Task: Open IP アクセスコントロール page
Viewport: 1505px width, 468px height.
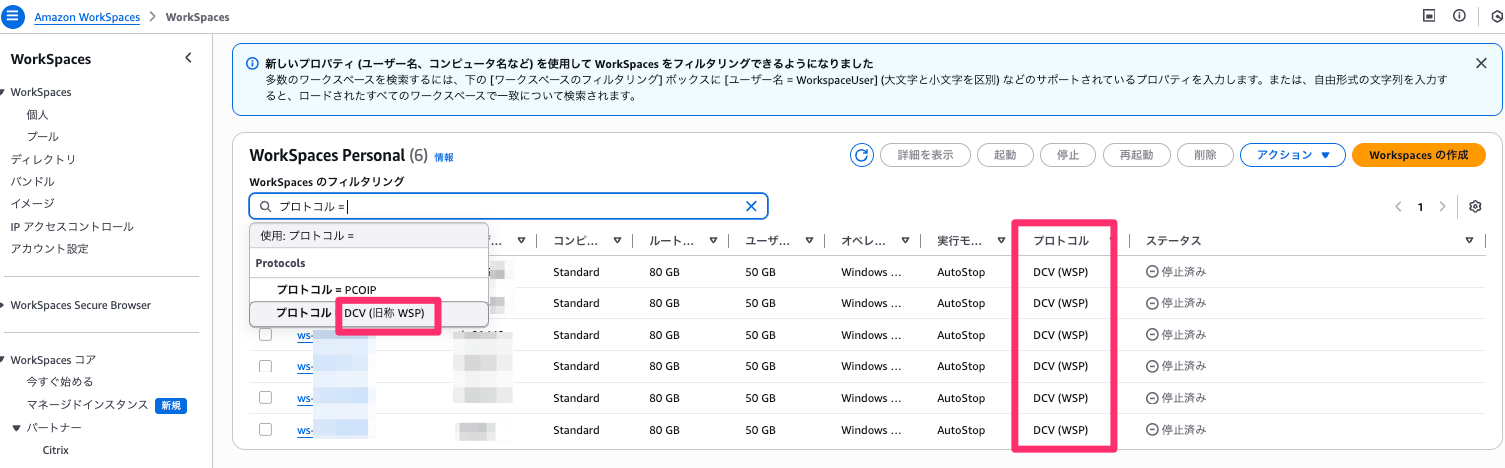Action: [72, 226]
